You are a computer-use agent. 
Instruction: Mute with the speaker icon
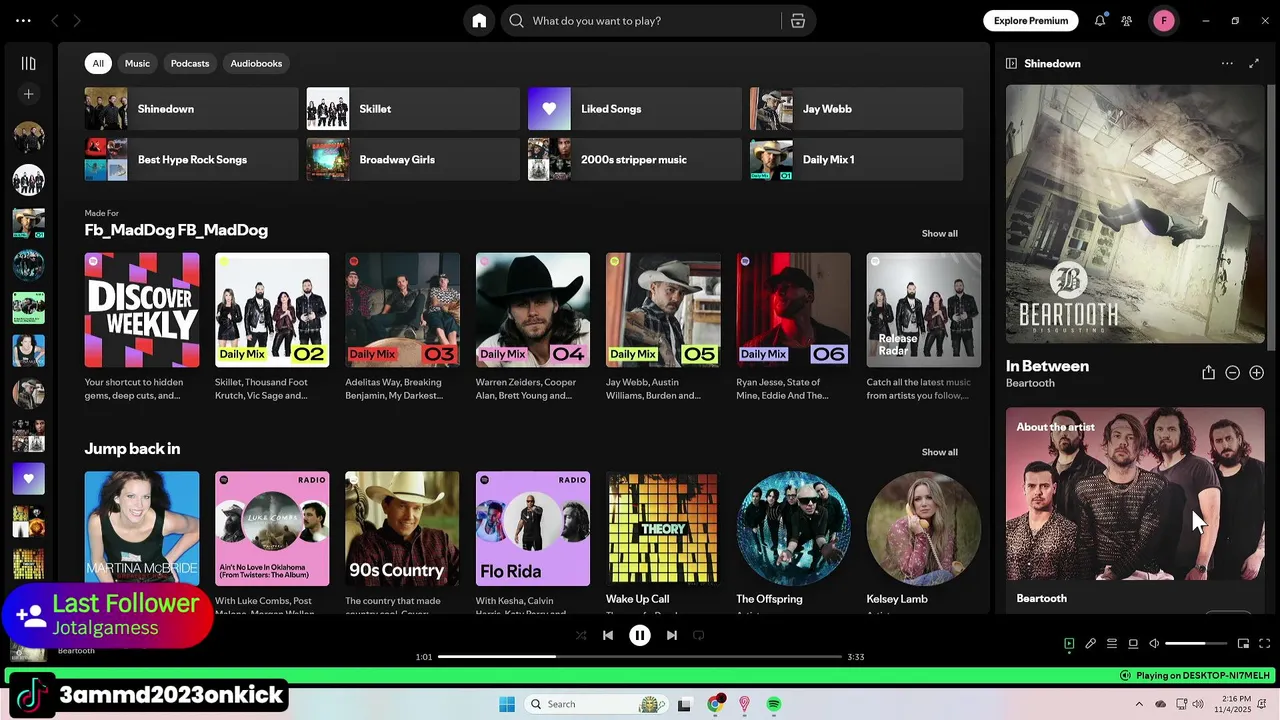(1154, 644)
